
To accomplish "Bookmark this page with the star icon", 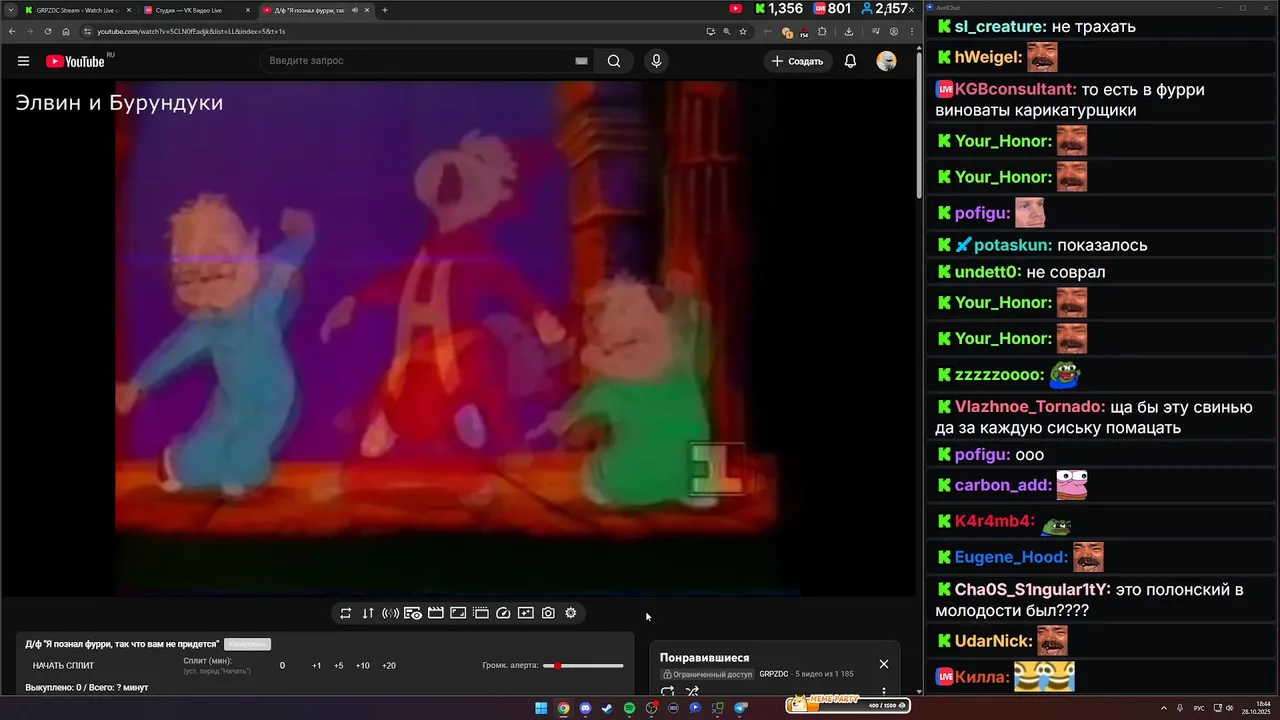I will click(x=743, y=31).
